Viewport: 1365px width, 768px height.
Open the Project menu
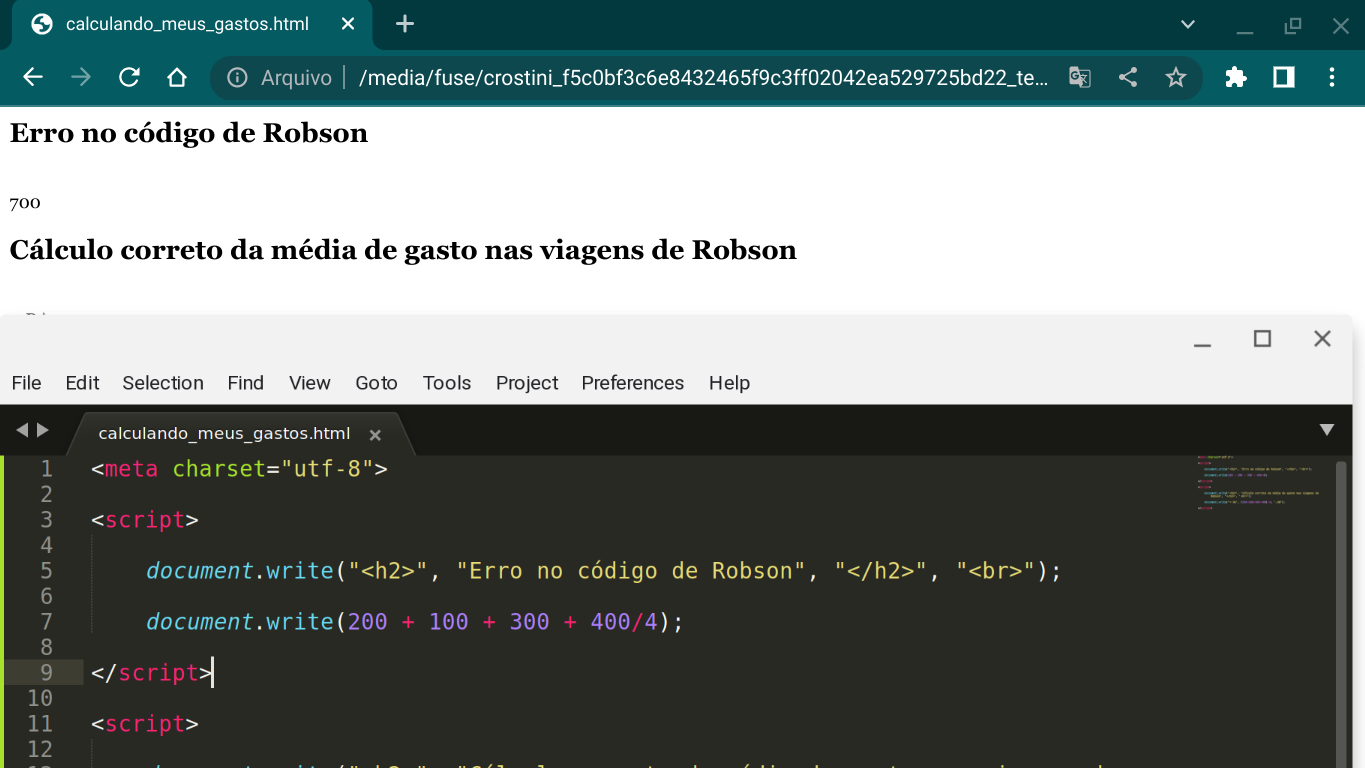(x=527, y=383)
